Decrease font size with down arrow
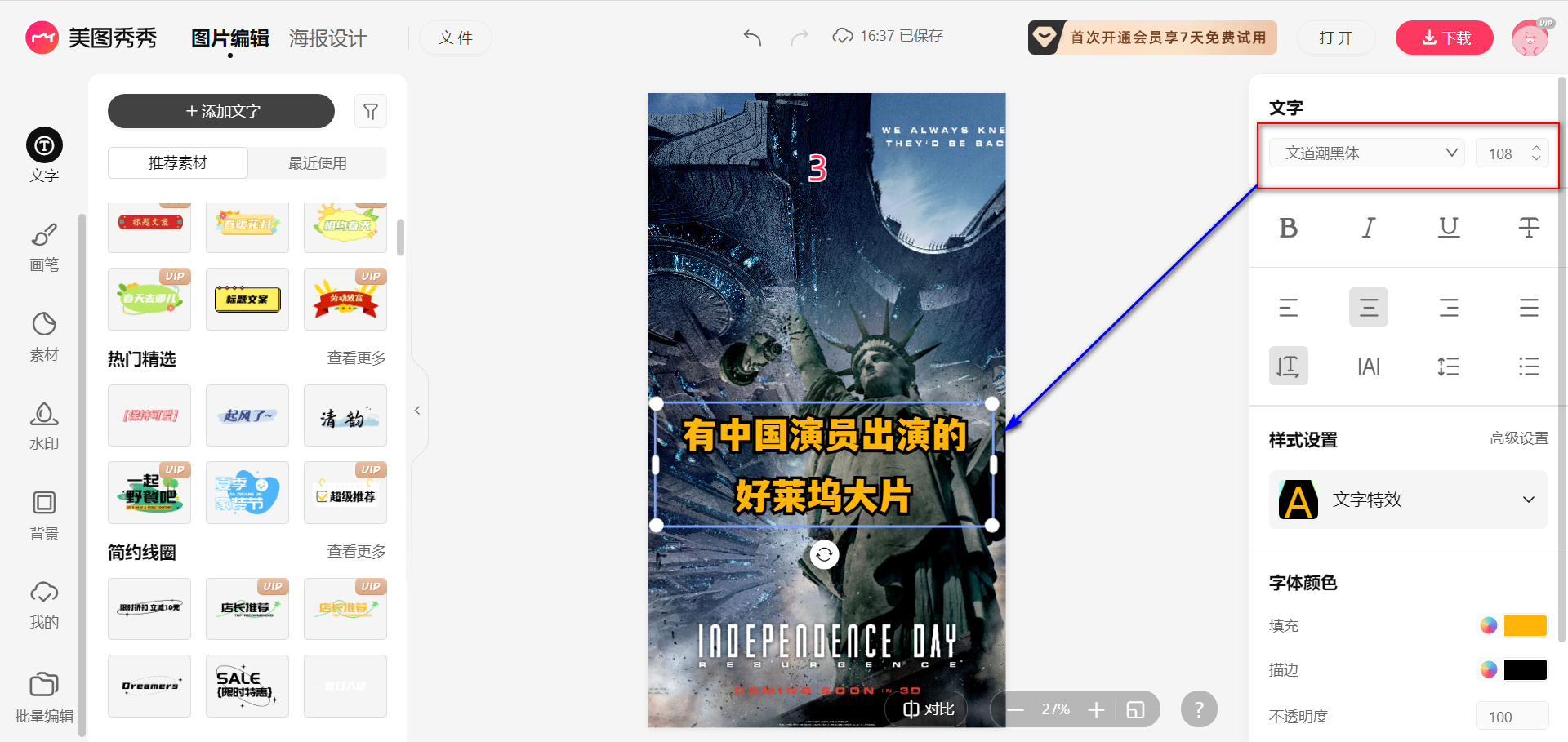1568x742 pixels. click(1536, 158)
